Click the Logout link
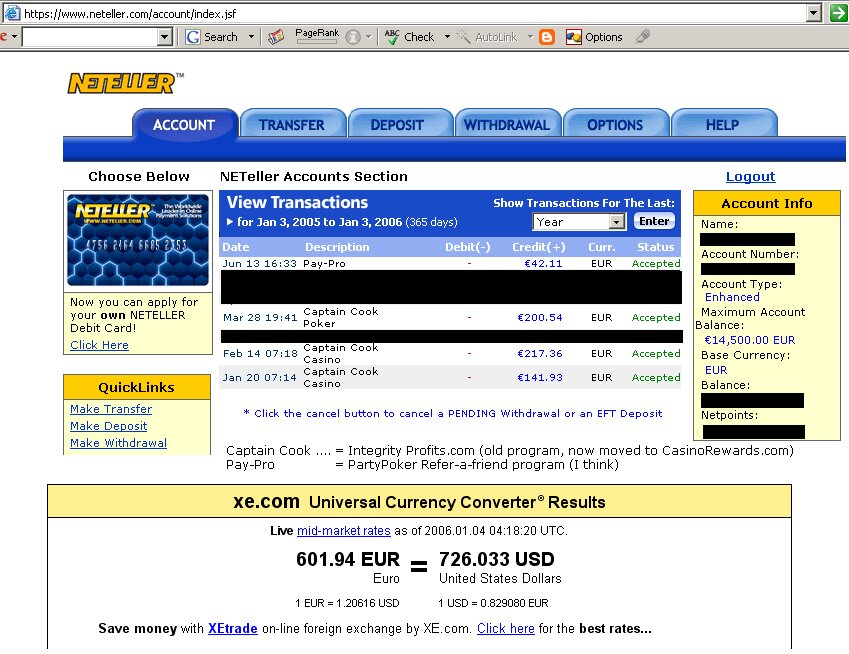849x654 pixels. [750, 176]
